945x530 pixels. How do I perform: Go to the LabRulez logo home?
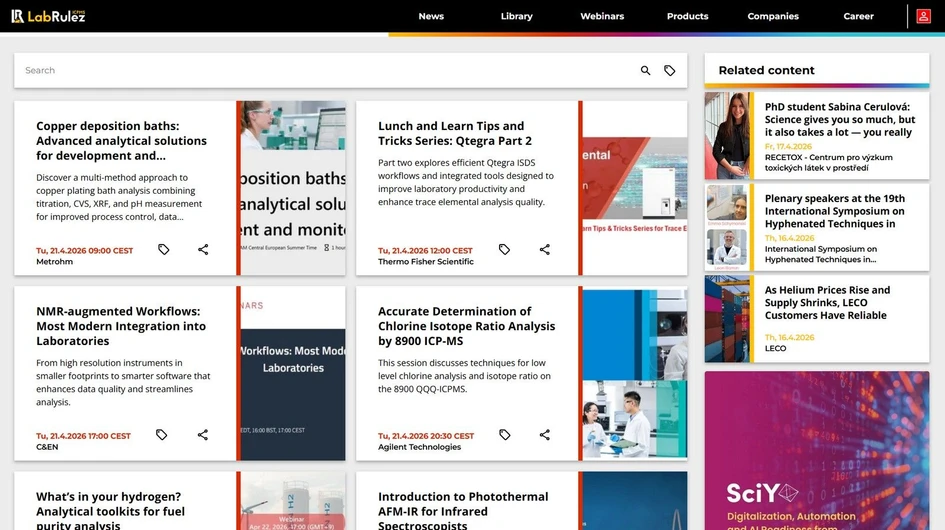click(x=48, y=16)
